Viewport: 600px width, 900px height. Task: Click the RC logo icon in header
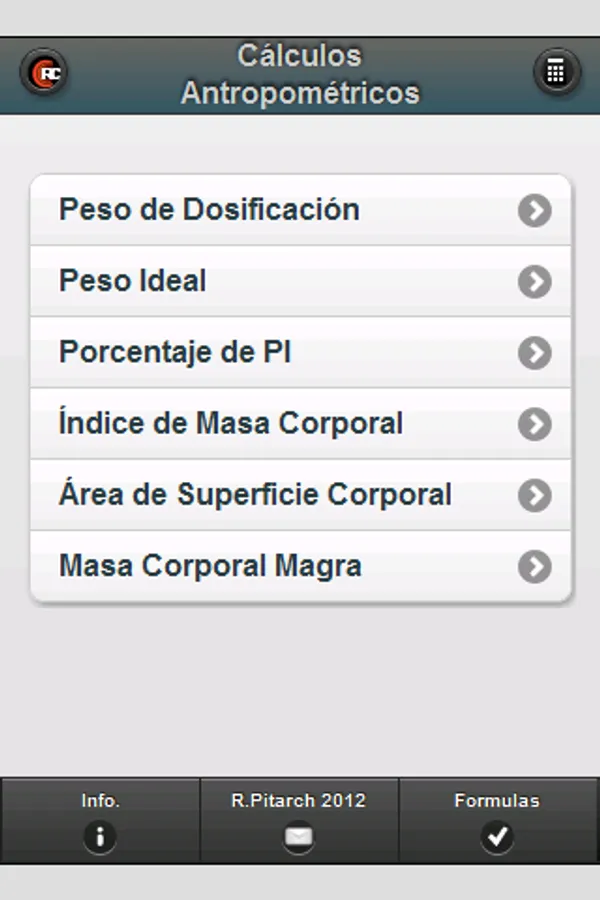44,74
